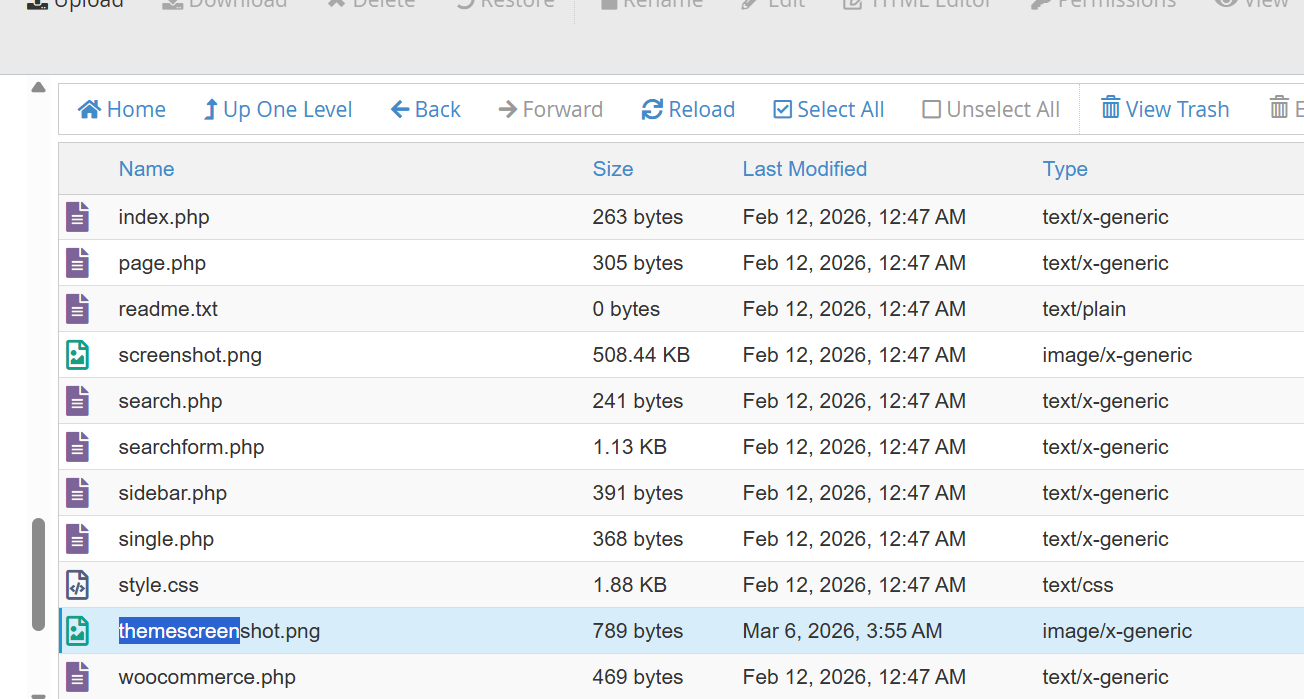Open View Trash
This screenshot has height=699, width=1304.
coord(1165,109)
